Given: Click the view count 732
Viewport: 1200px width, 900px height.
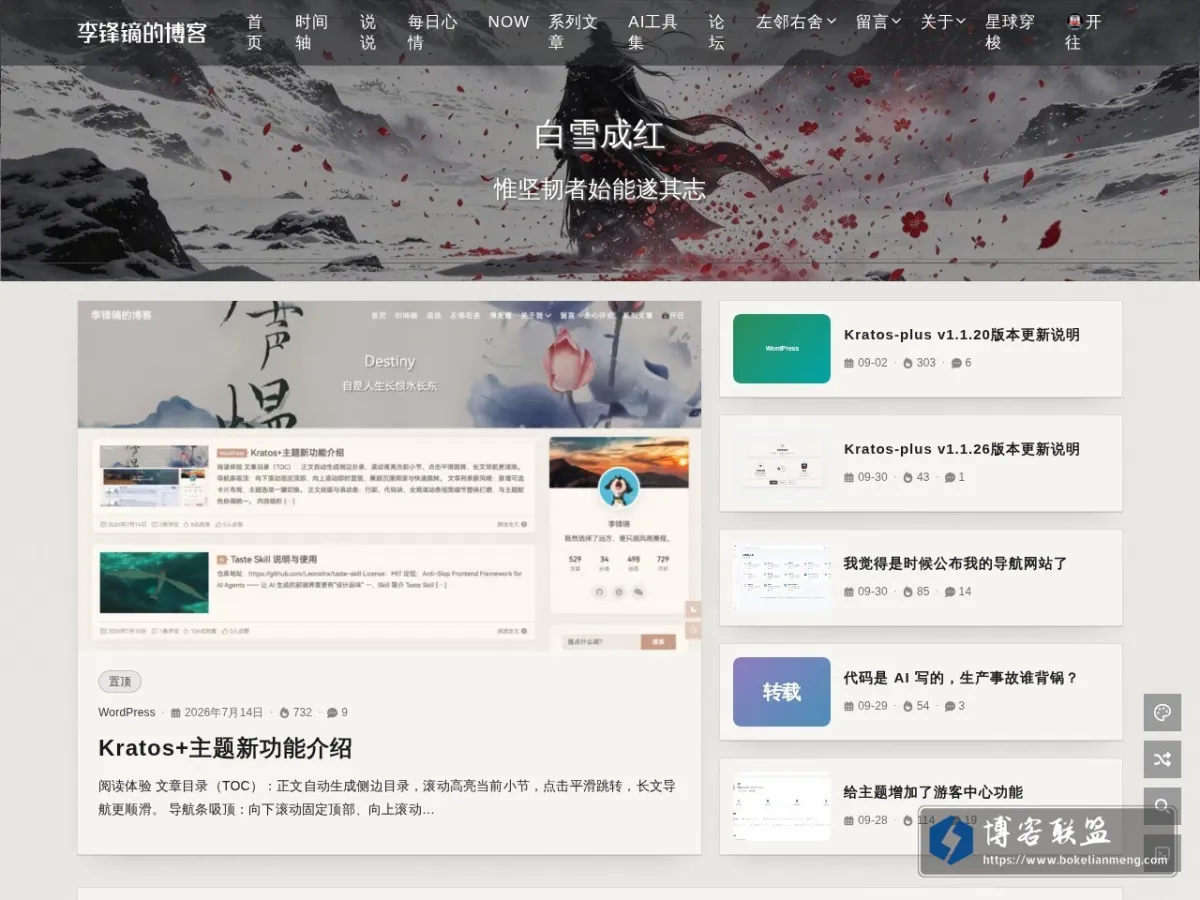Looking at the screenshot, I should (302, 713).
